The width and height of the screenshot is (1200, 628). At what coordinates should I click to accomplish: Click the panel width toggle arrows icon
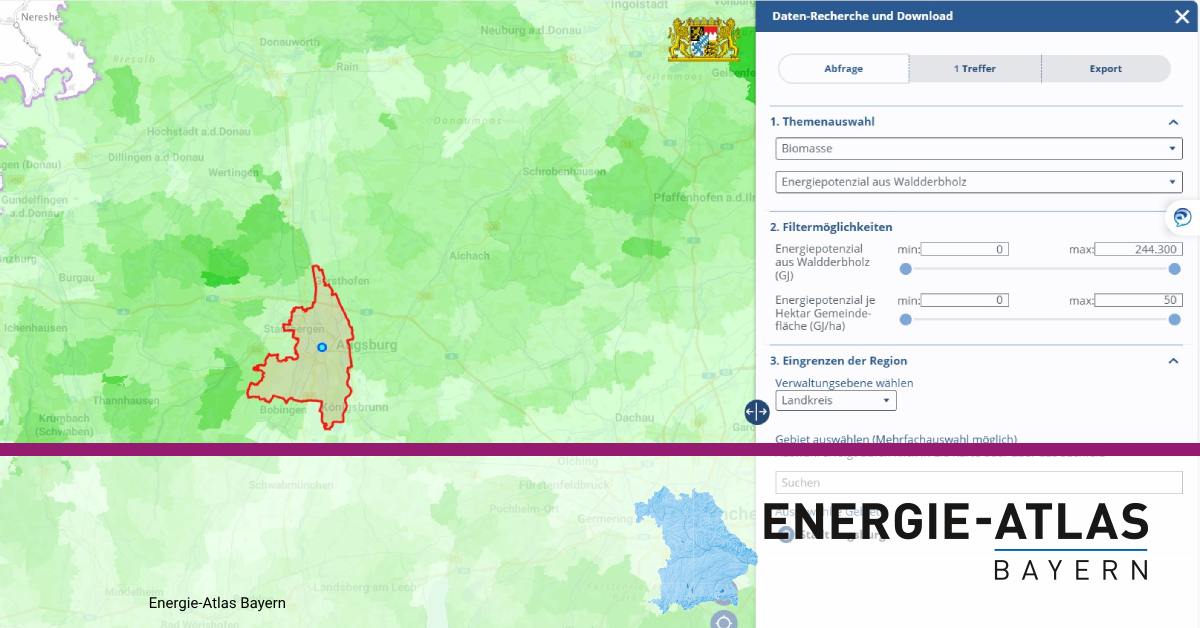(x=757, y=411)
